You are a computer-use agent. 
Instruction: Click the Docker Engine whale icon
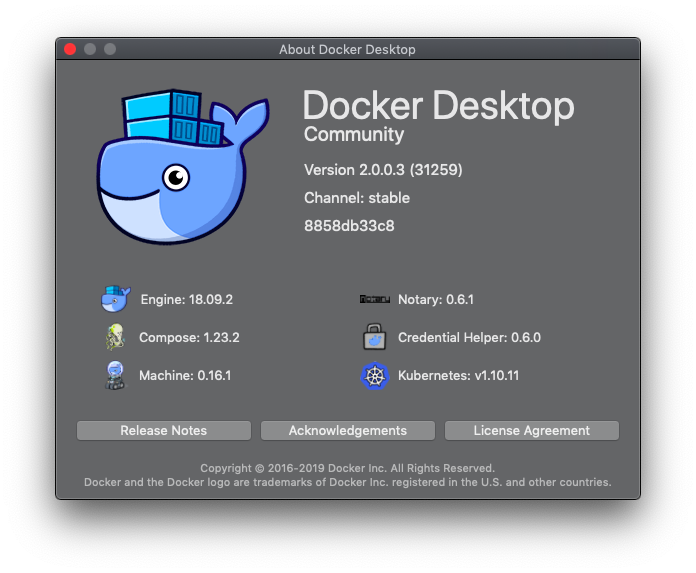[x=116, y=299]
